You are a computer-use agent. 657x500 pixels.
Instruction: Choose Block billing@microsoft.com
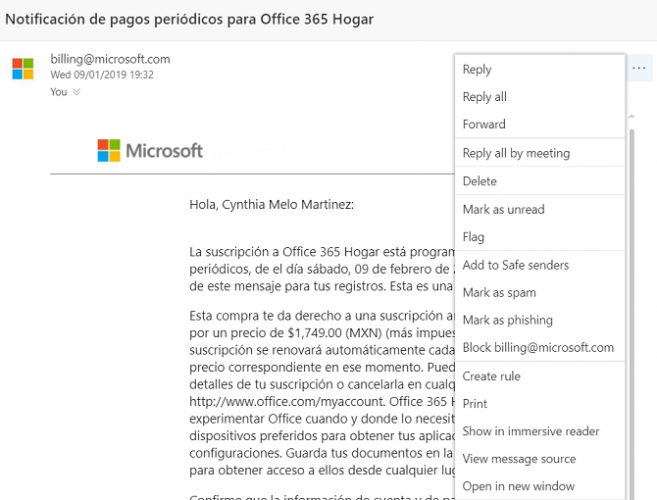[540, 347]
